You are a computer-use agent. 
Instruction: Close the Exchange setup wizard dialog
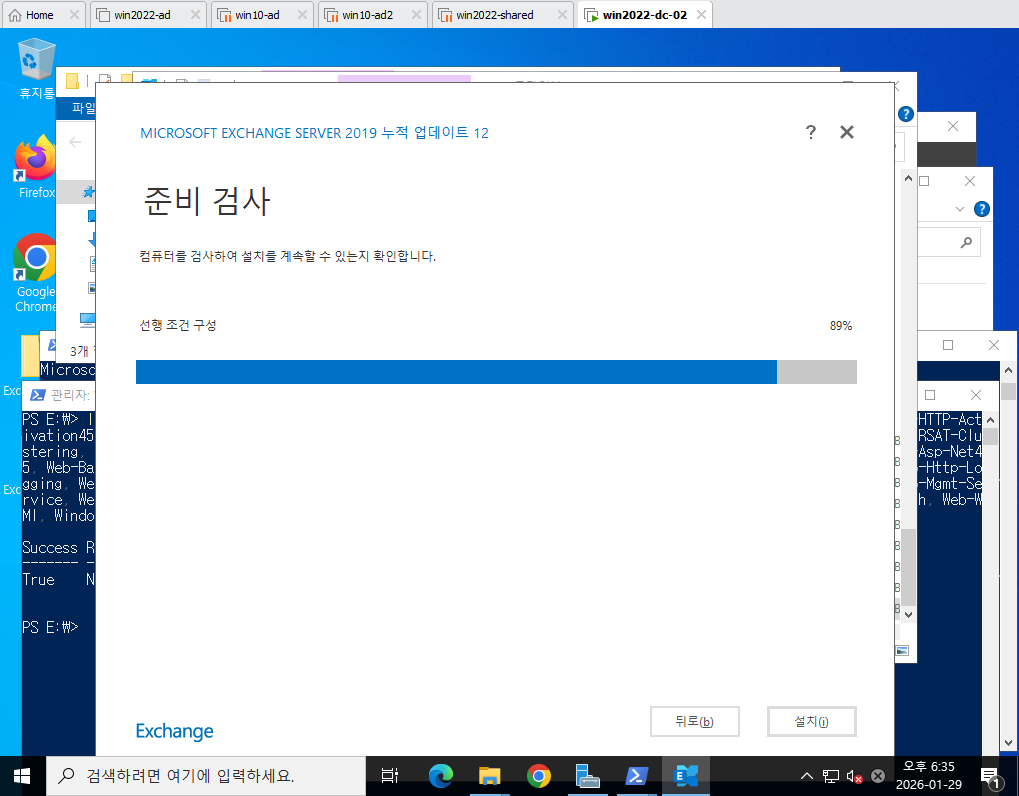(x=847, y=133)
